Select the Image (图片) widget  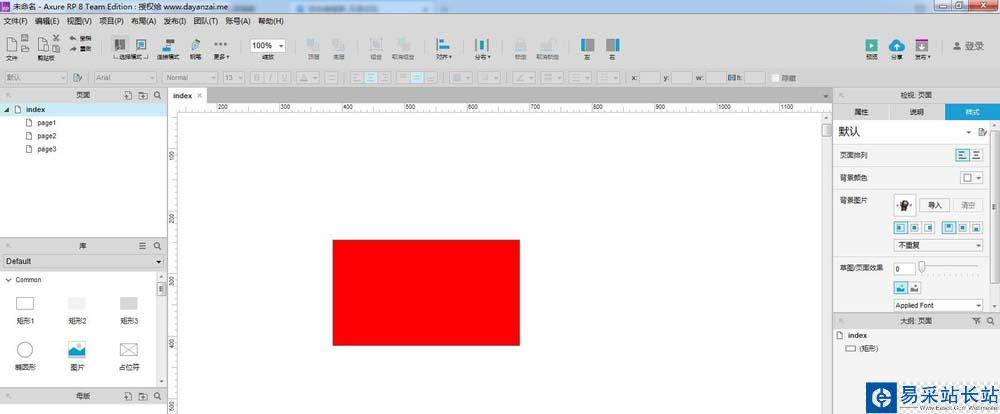click(77, 356)
